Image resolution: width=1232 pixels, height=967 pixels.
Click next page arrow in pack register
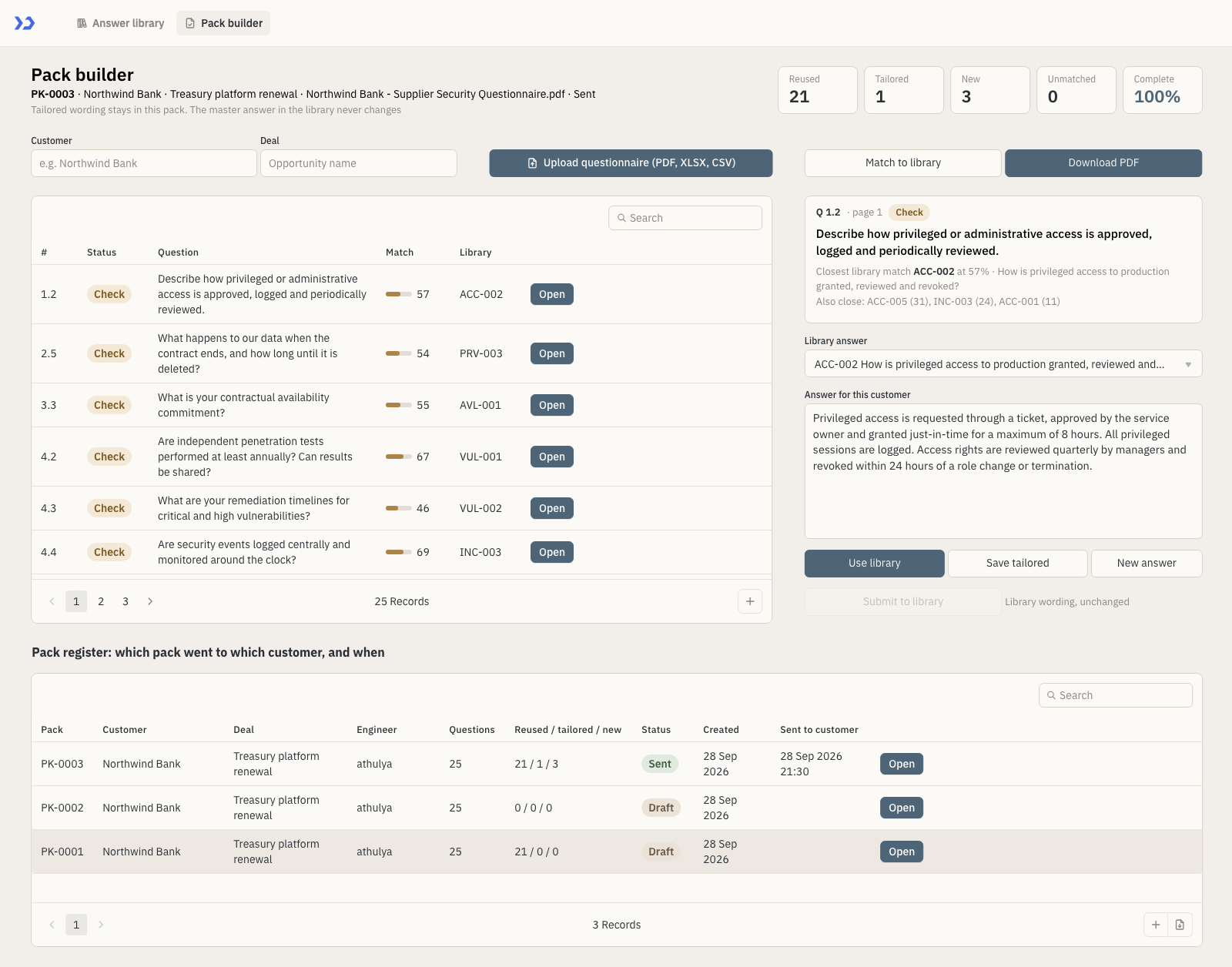pos(101,925)
